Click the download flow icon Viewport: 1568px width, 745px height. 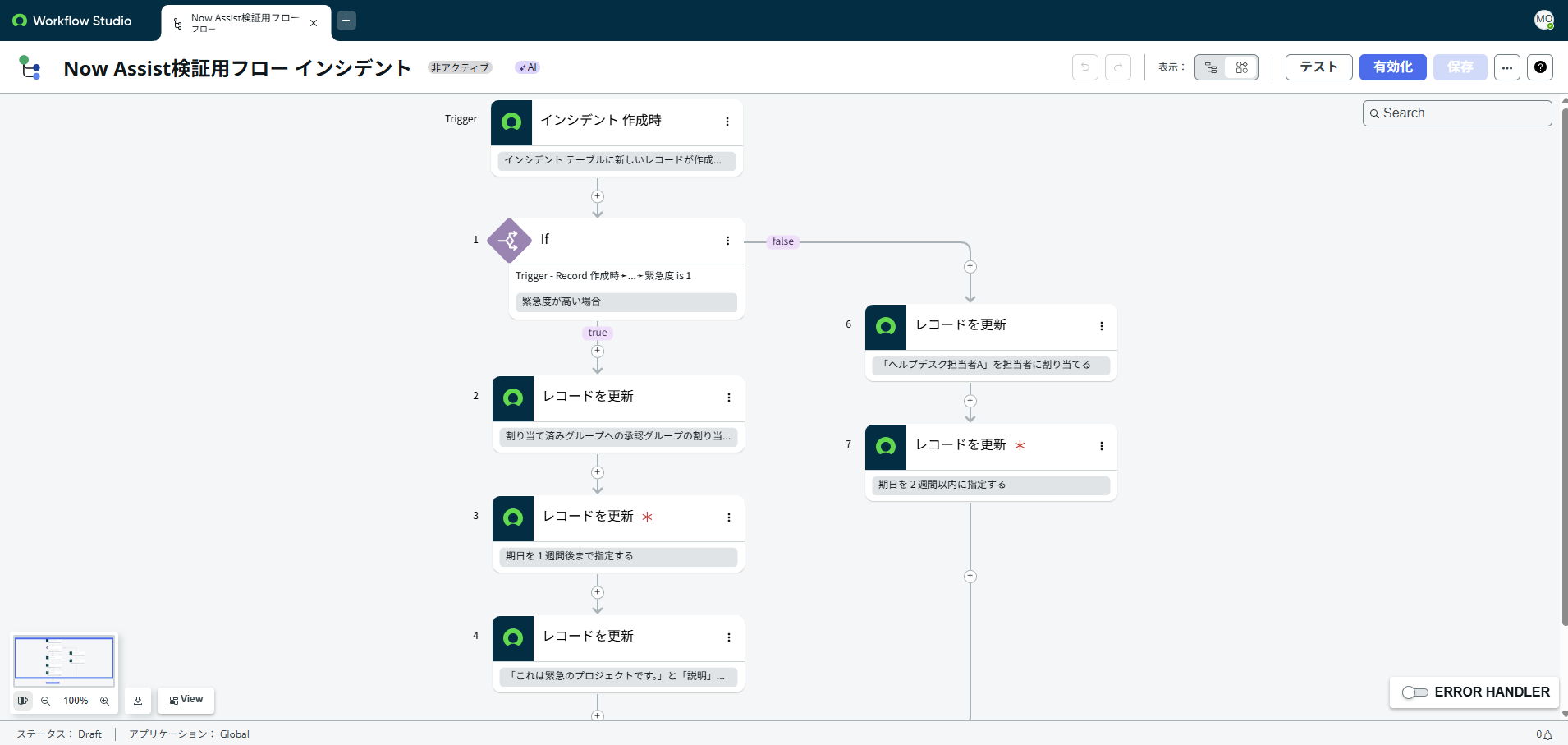138,701
